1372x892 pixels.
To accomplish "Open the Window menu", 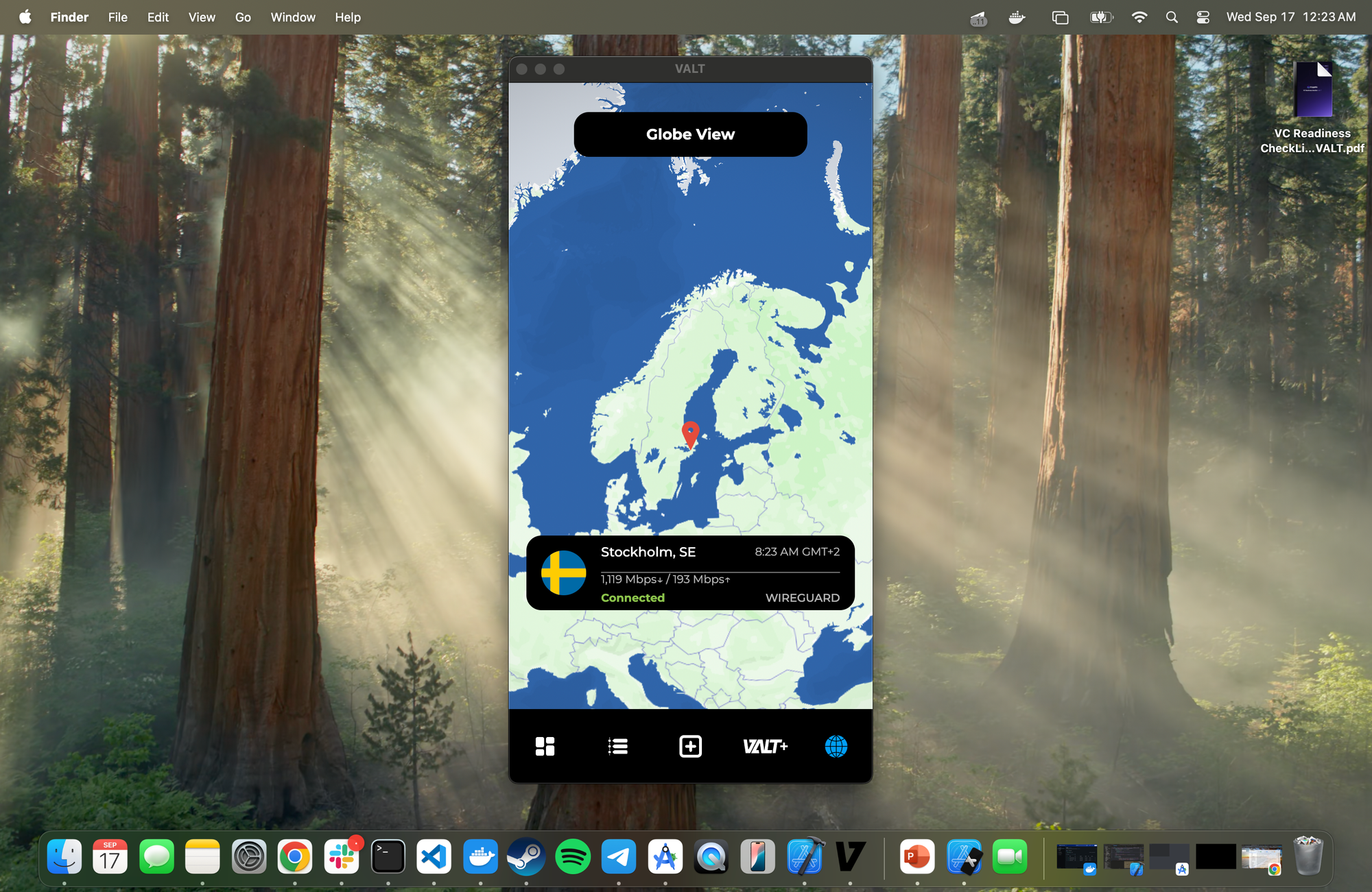I will (293, 17).
